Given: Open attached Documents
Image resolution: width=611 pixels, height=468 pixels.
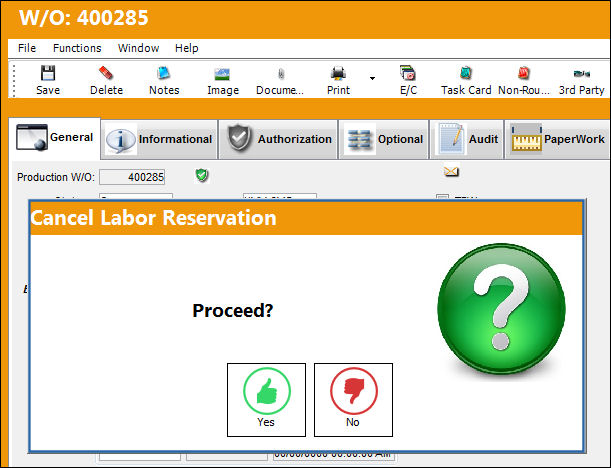Looking at the screenshot, I should [280, 80].
